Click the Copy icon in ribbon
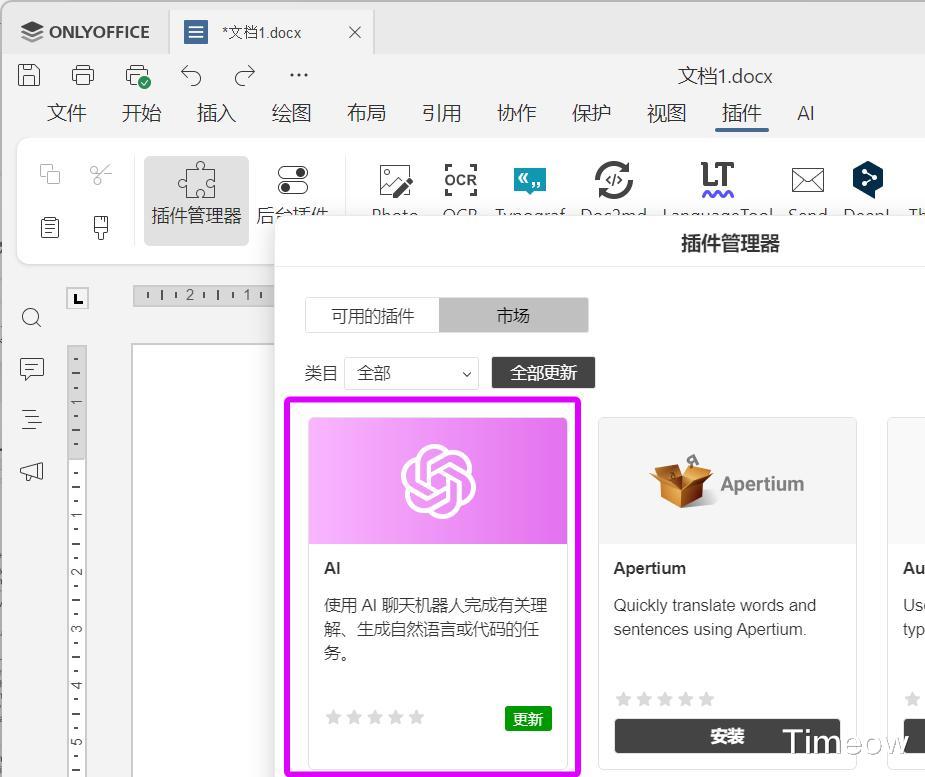The width and height of the screenshot is (925, 777). click(50, 174)
